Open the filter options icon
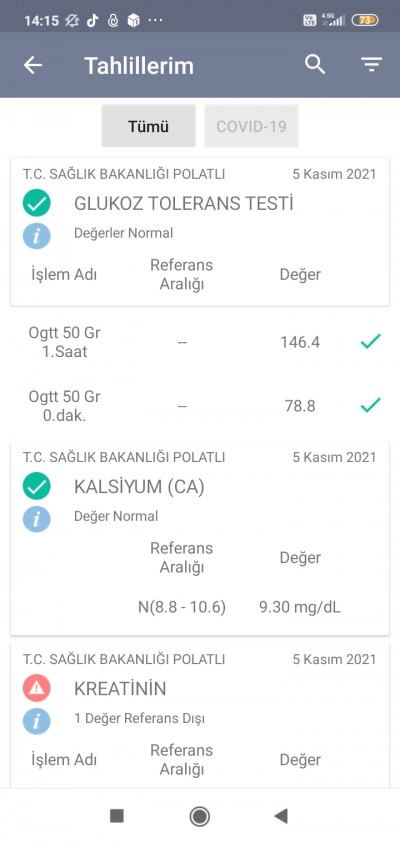 (x=371, y=65)
